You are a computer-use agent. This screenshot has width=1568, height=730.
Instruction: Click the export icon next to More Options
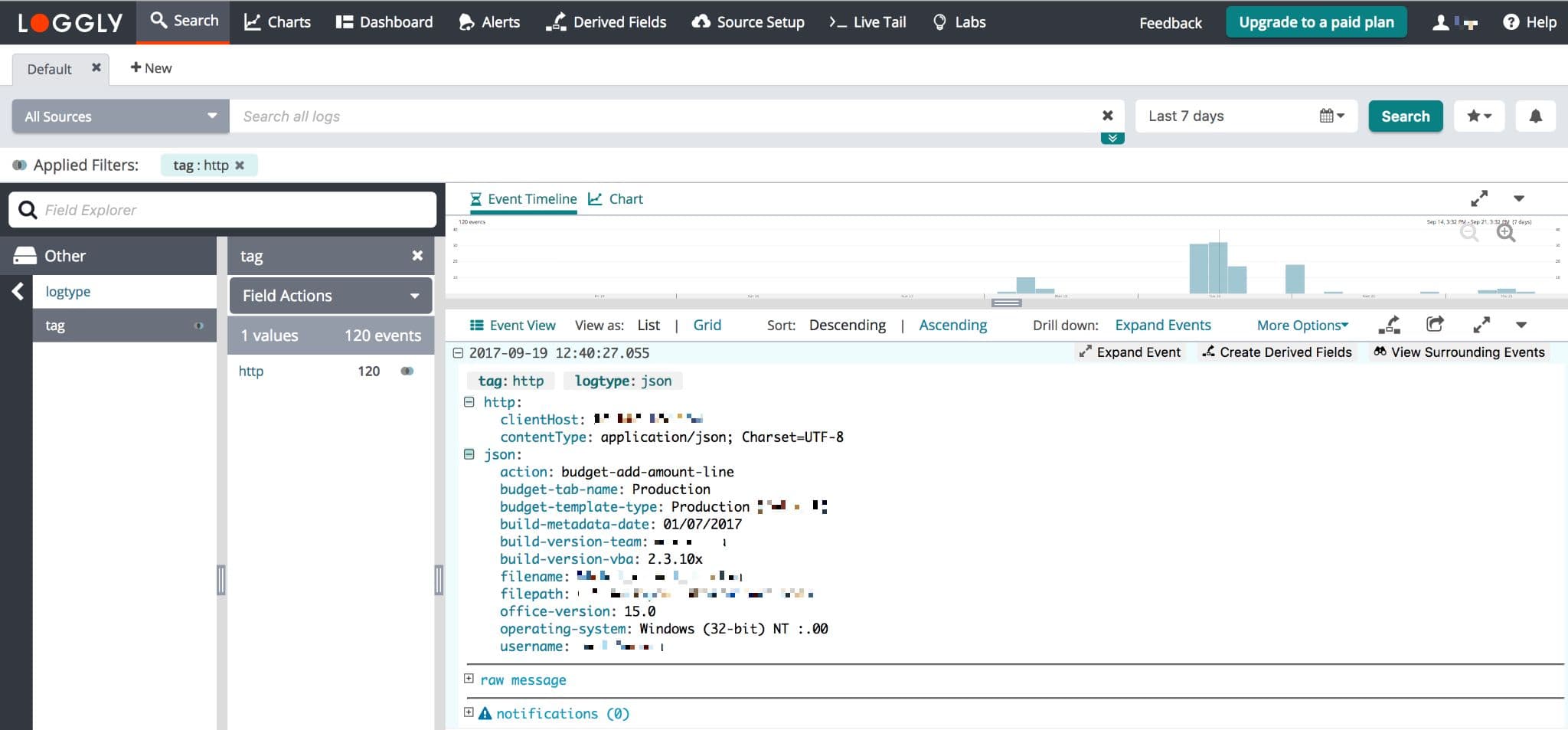point(1435,325)
